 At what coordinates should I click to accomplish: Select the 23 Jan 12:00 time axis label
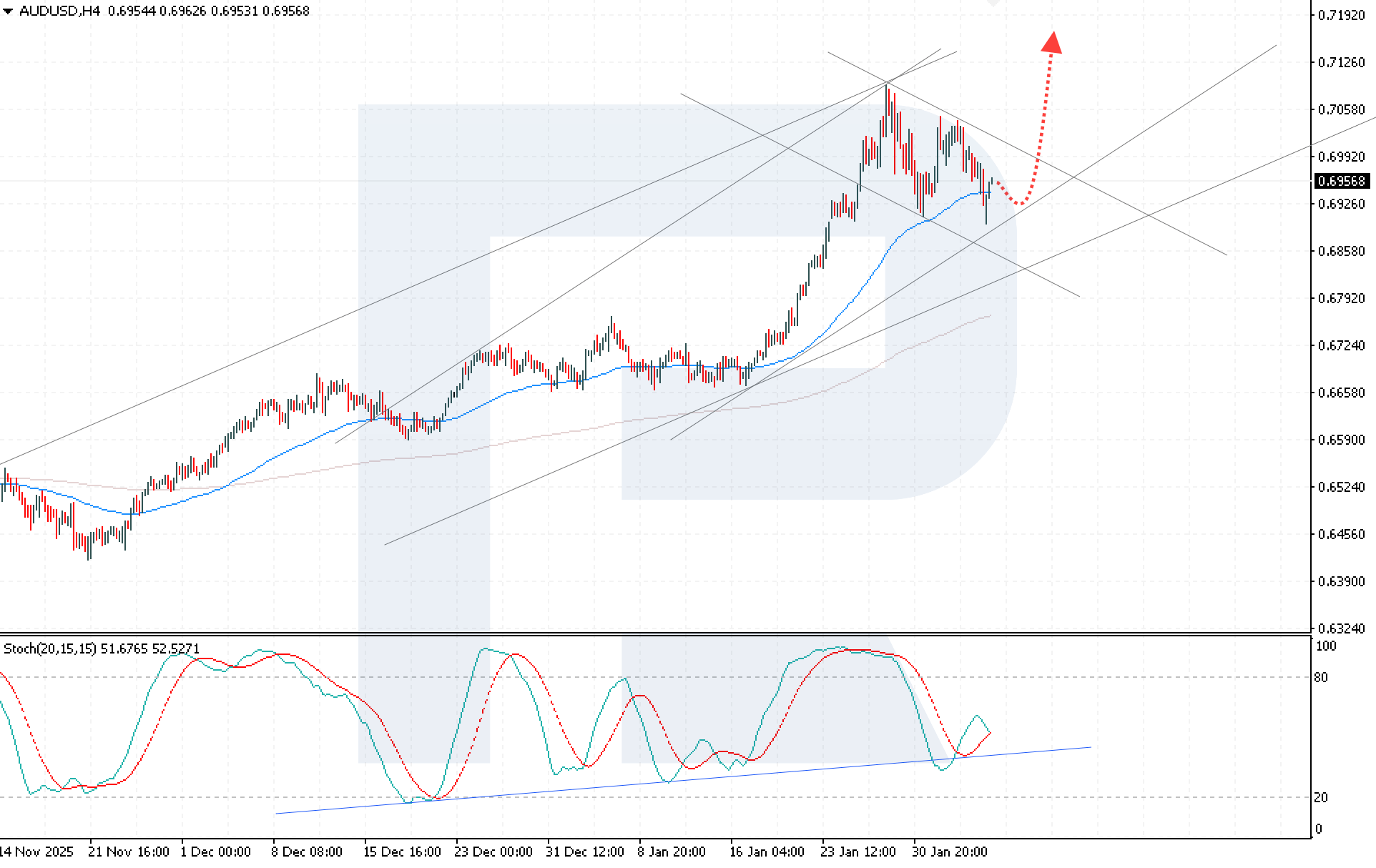point(859,852)
